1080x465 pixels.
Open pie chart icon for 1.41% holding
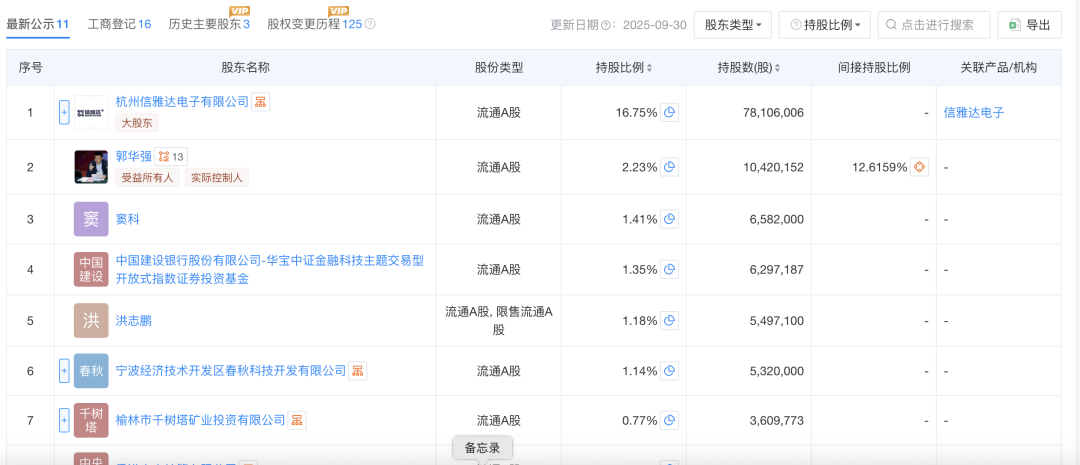click(x=669, y=219)
